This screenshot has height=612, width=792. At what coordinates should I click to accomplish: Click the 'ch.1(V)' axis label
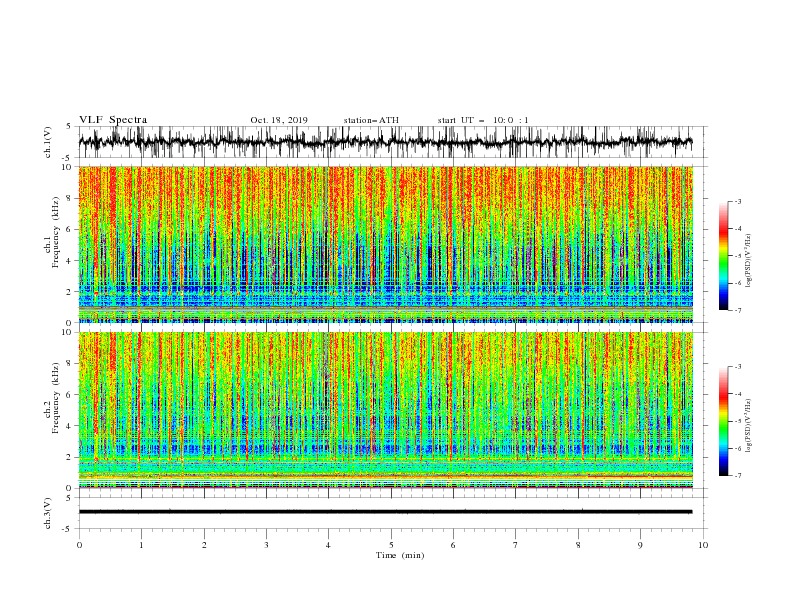click(x=48, y=142)
